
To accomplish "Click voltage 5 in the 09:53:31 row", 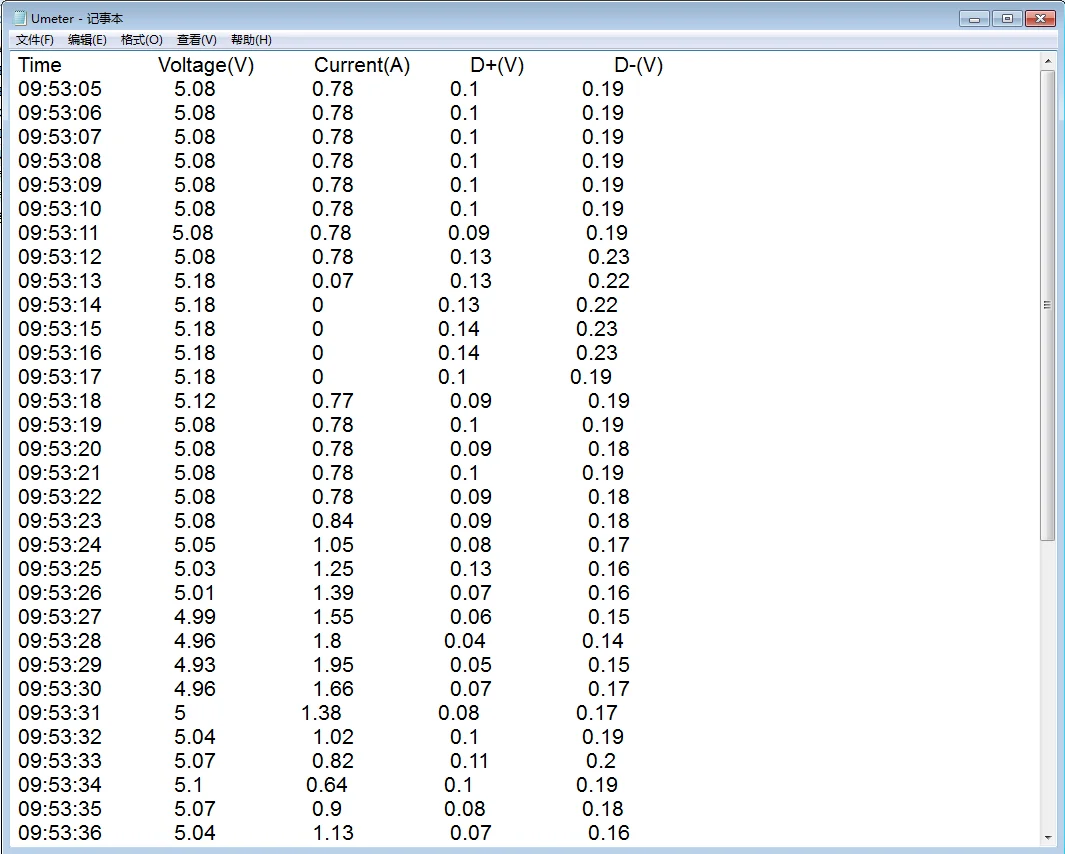I will point(180,713).
